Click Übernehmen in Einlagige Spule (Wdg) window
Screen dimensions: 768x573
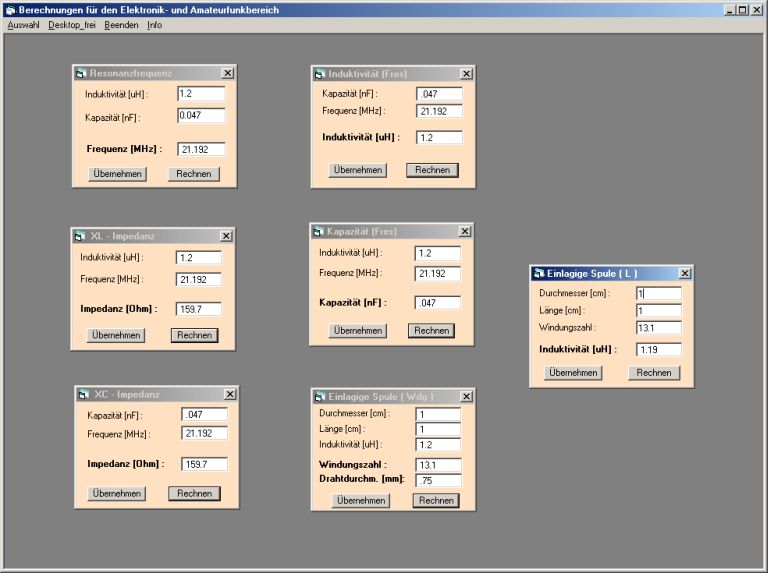pos(361,501)
